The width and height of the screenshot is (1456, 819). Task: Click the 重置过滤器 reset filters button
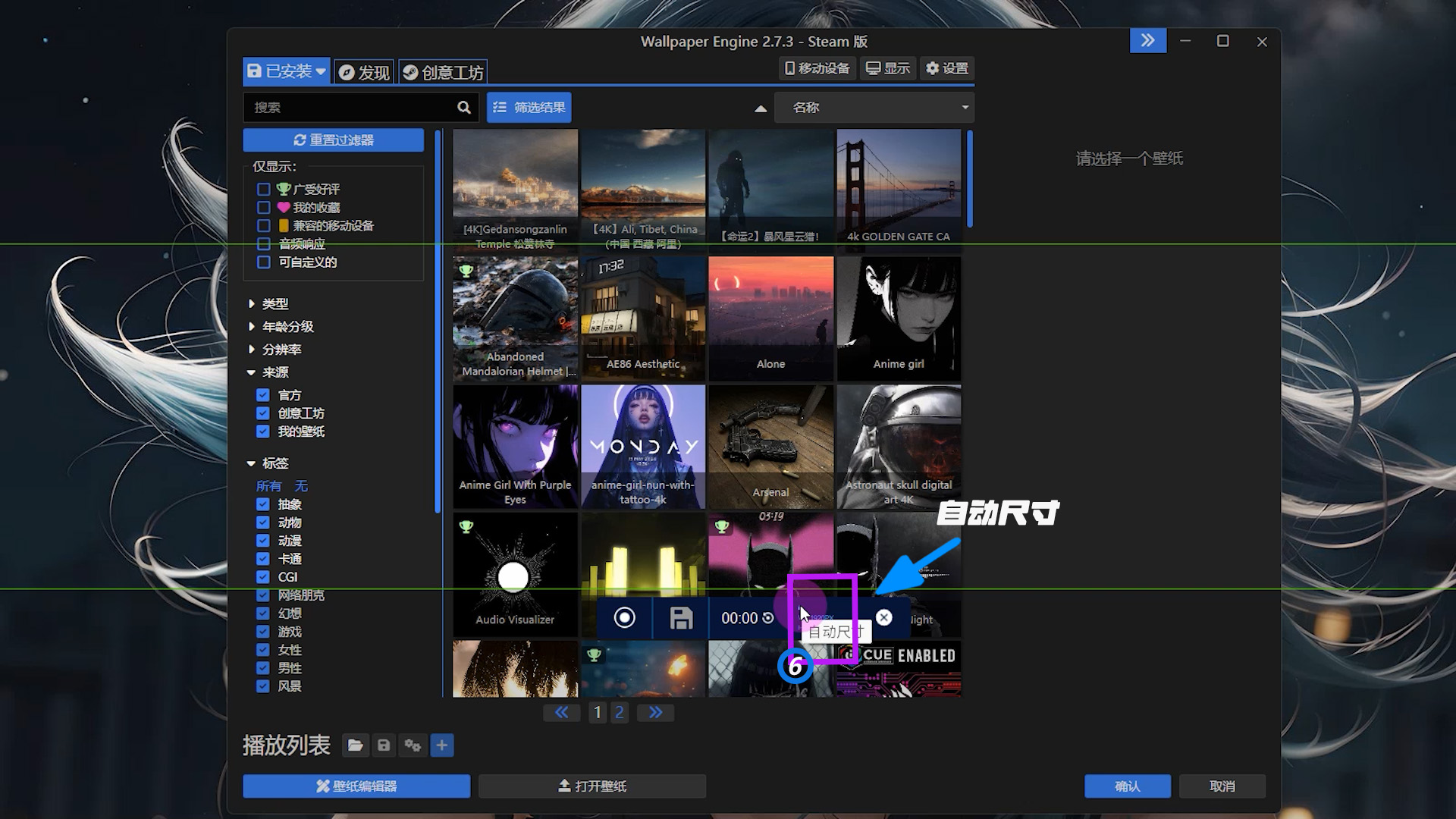pyautogui.click(x=334, y=140)
